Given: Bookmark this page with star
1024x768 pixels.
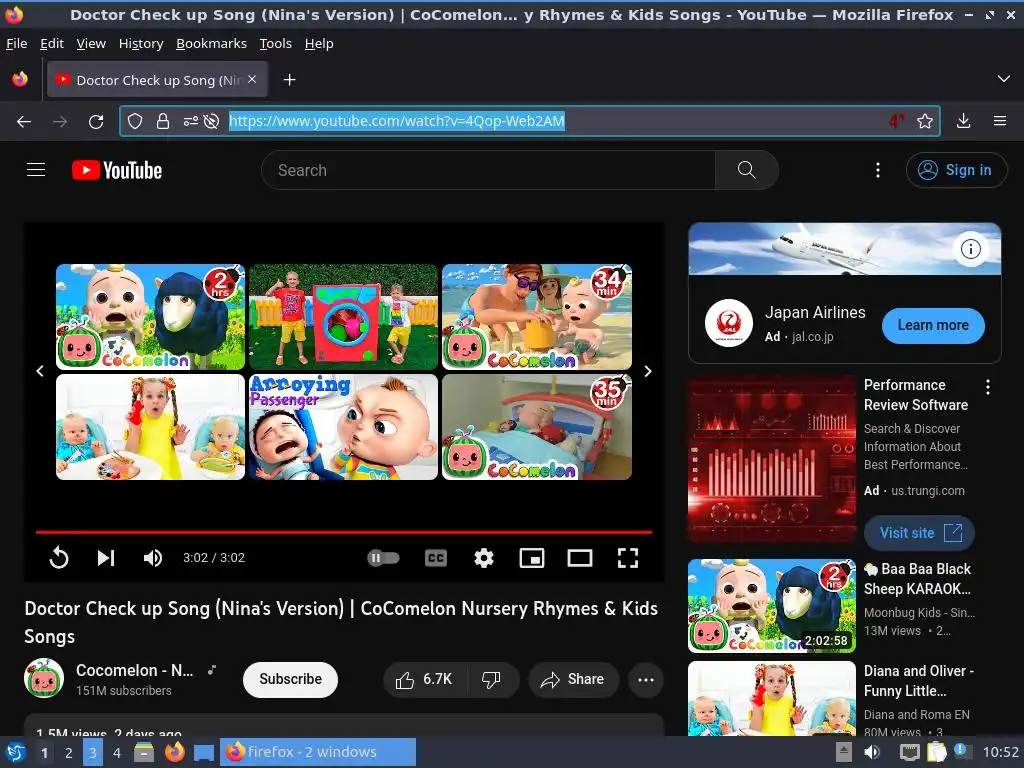Looking at the screenshot, I should pos(924,121).
